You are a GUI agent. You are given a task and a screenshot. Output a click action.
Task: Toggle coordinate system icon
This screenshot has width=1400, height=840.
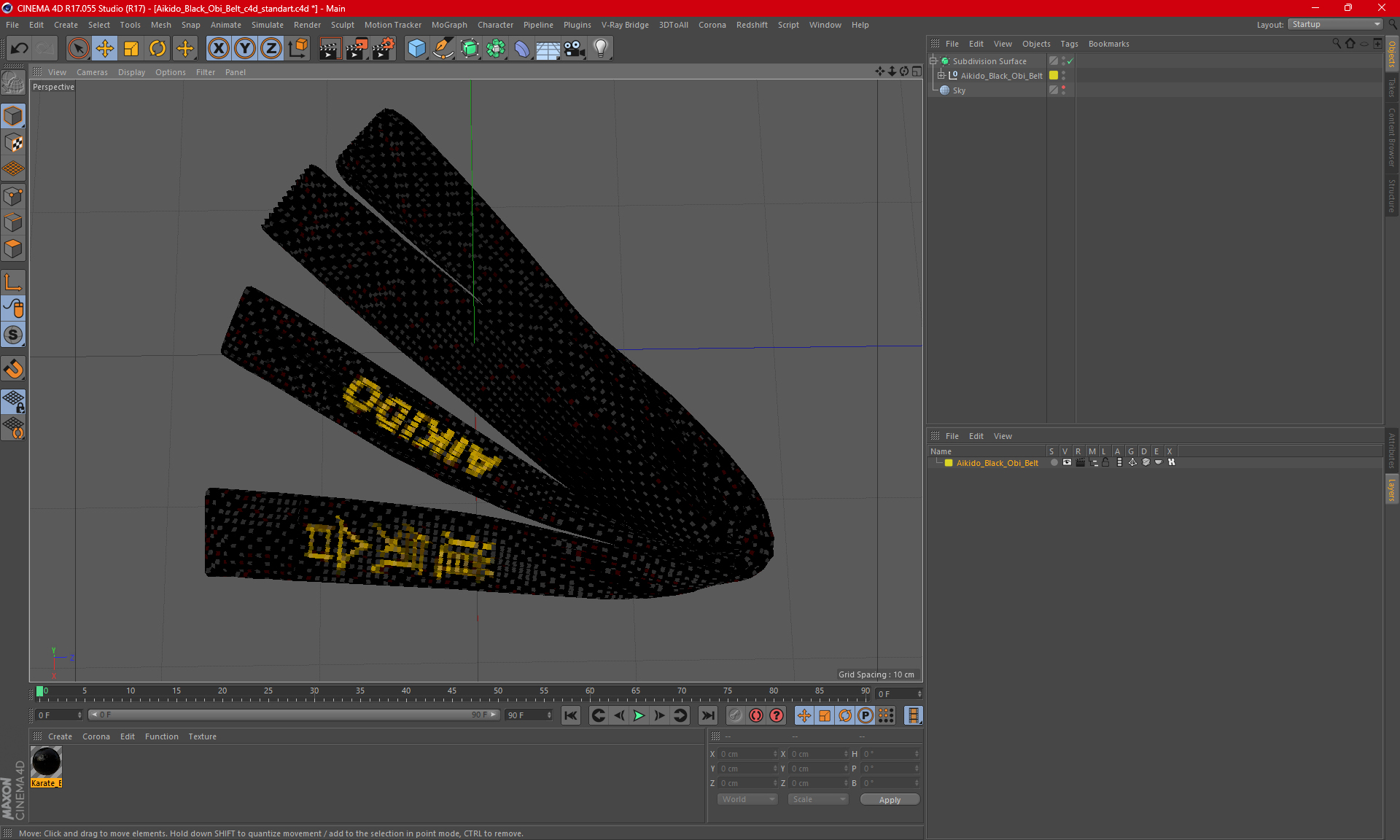coord(297,48)
